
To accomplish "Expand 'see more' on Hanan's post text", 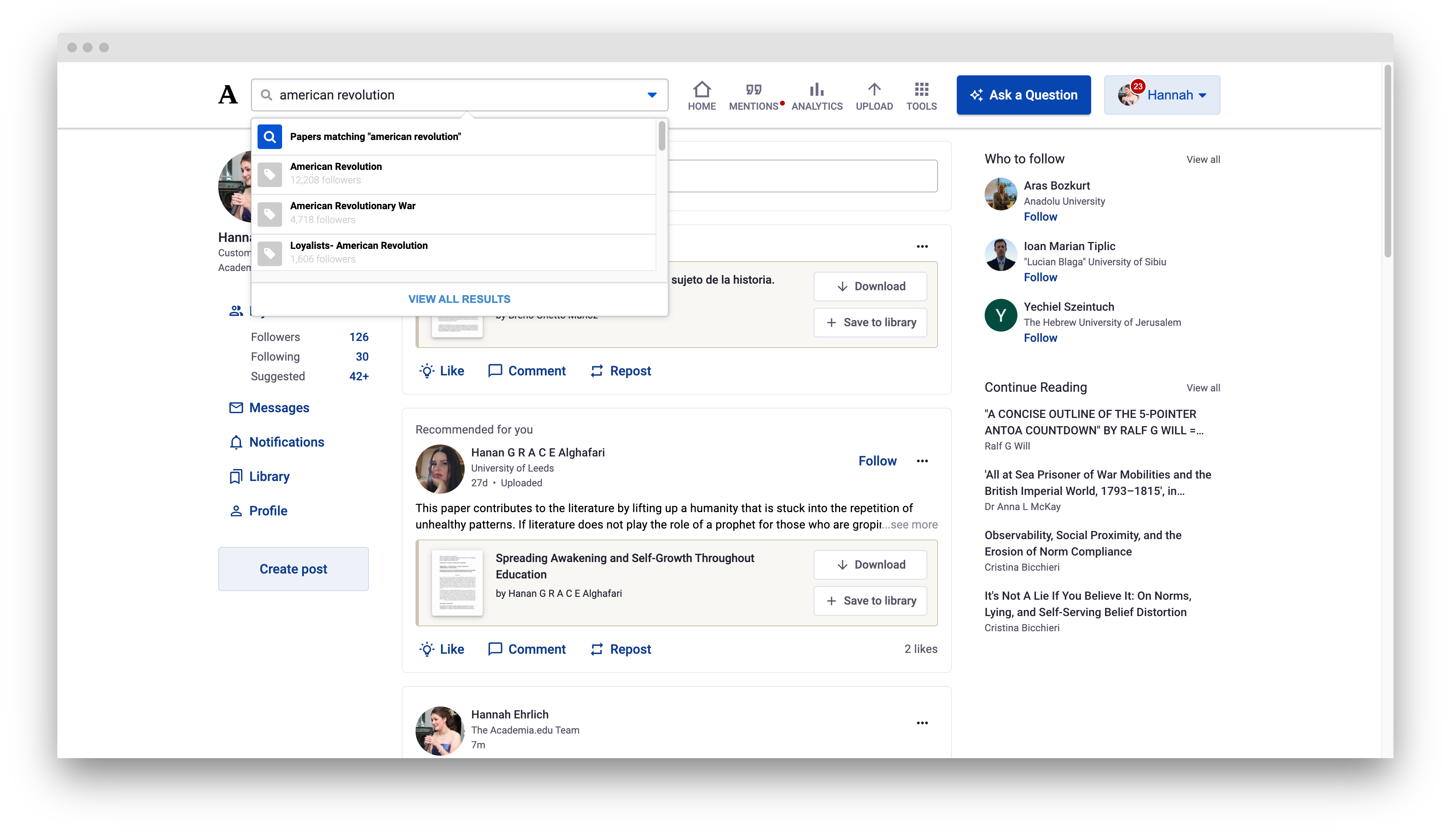I will pos(914,524).
